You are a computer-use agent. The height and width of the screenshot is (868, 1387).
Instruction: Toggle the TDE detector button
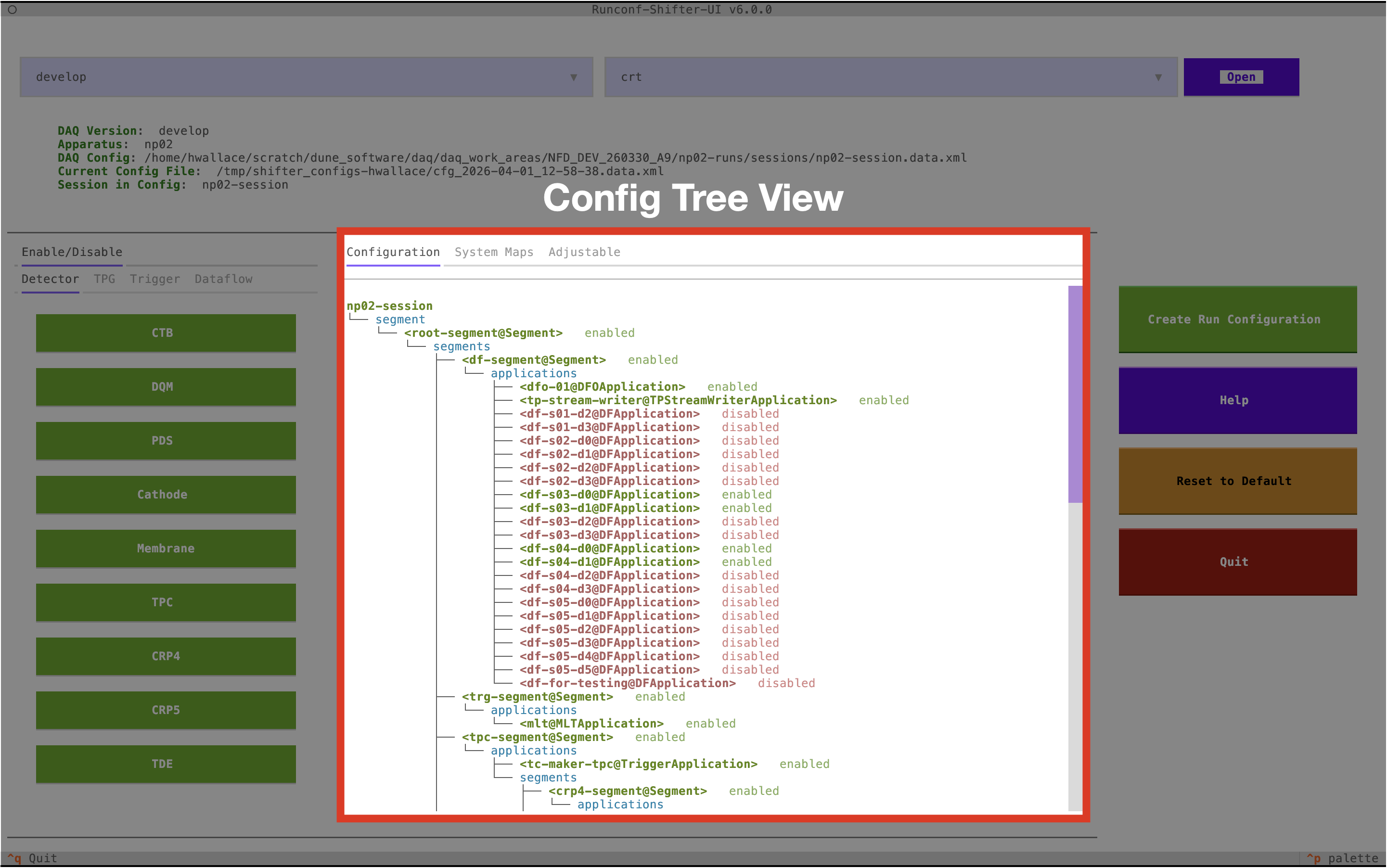click(x=166, y=765)
